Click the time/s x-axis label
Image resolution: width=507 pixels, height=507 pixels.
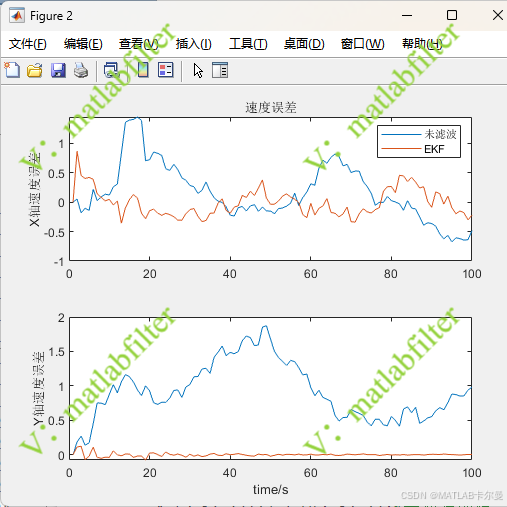(x=270, y=490)
